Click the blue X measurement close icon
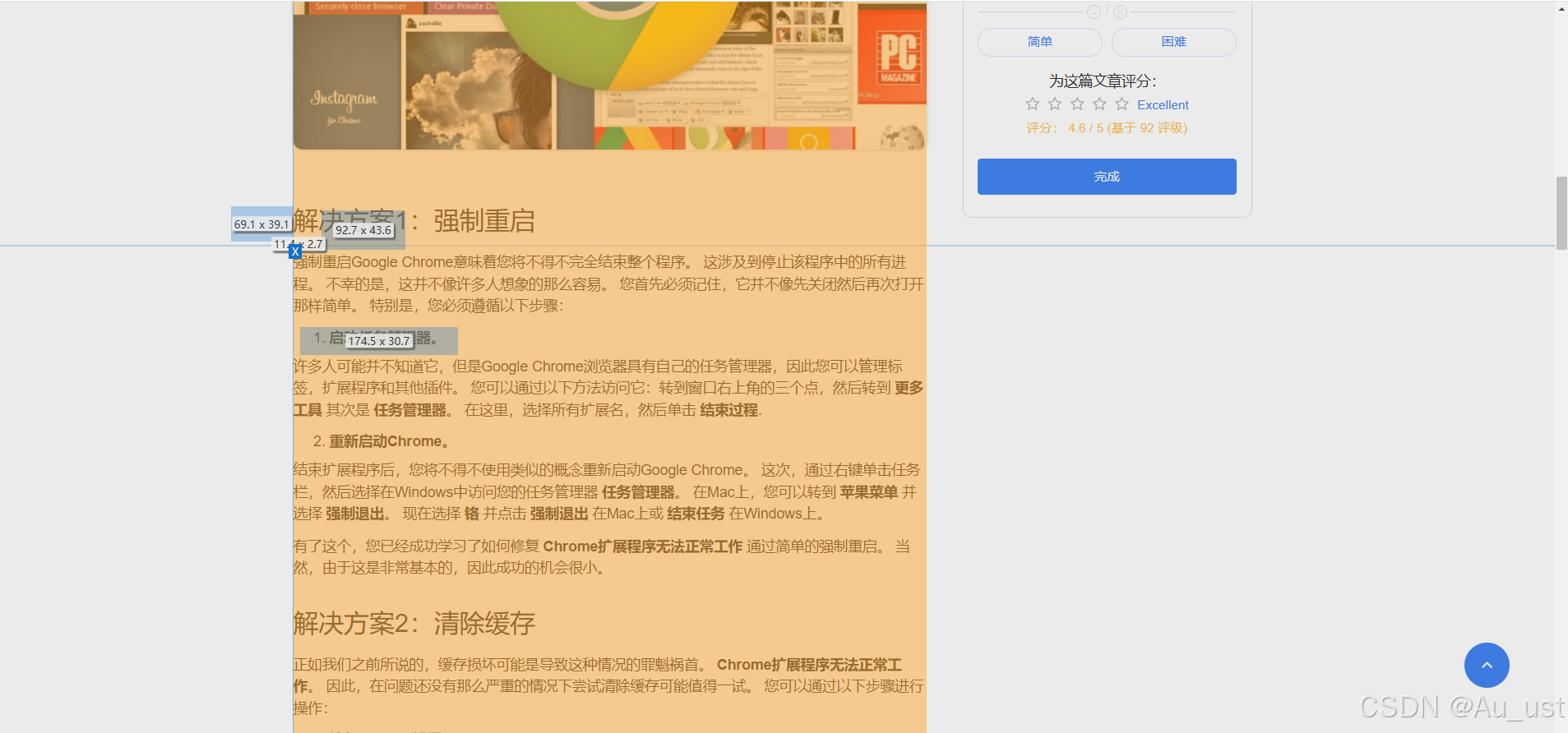The height and width of the screenshot is (733, 1568). point(295,252)
